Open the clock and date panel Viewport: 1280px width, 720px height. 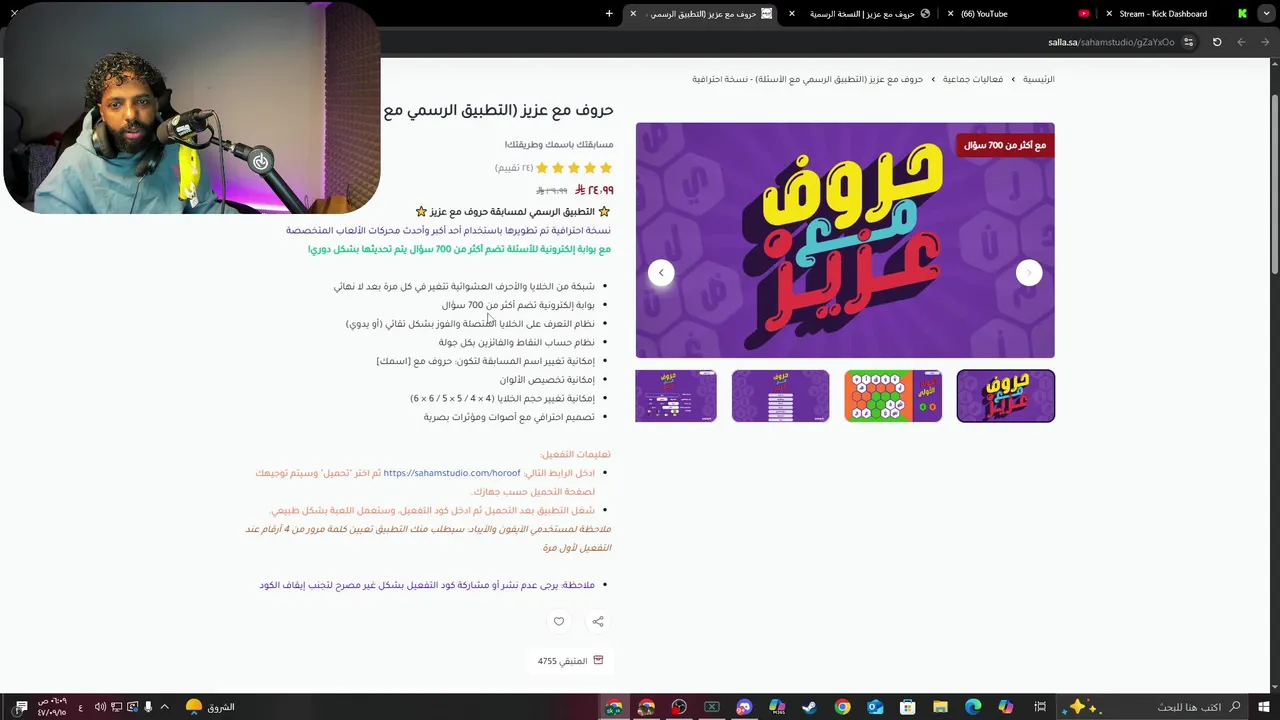click(52, 707)
